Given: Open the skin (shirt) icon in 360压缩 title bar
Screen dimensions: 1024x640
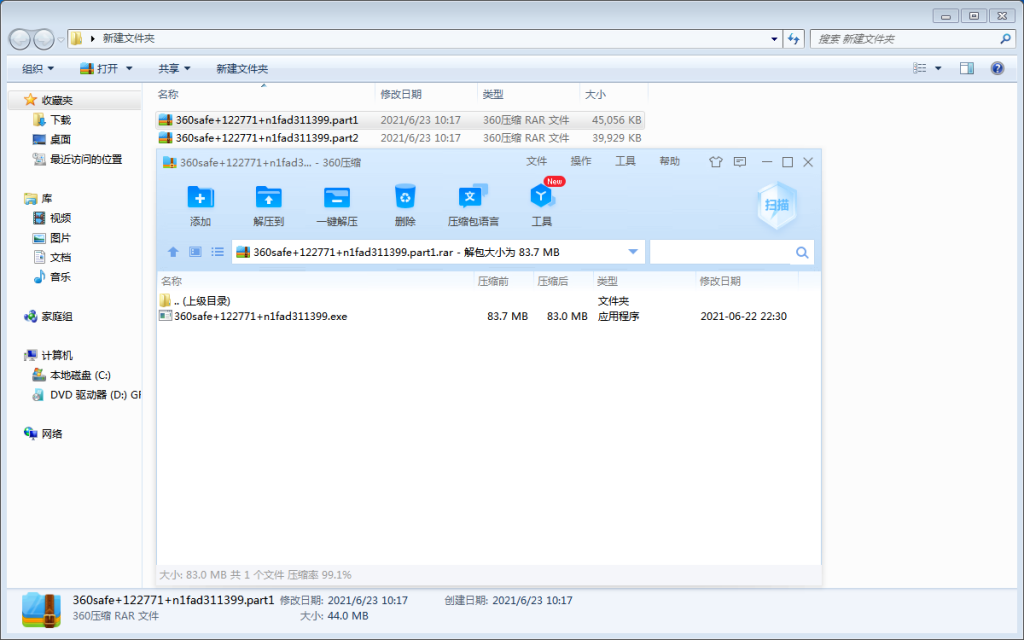Looking at the screenshot, I should coord(716,162).
